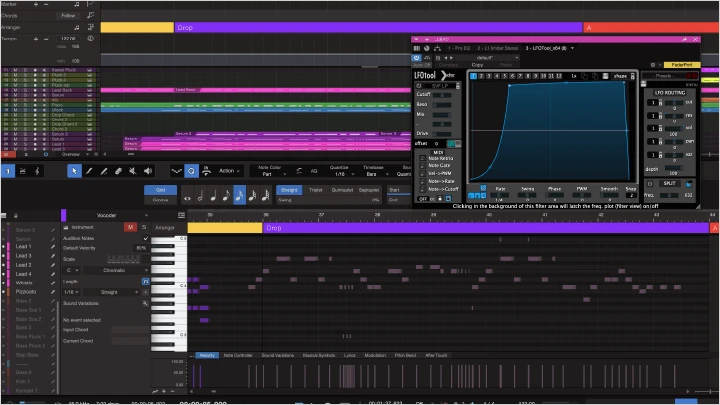Image resolution: width=720 pixels, height=405 pixels.
Task: Select LFOTool graph slot 2
Action: (481, 76)
